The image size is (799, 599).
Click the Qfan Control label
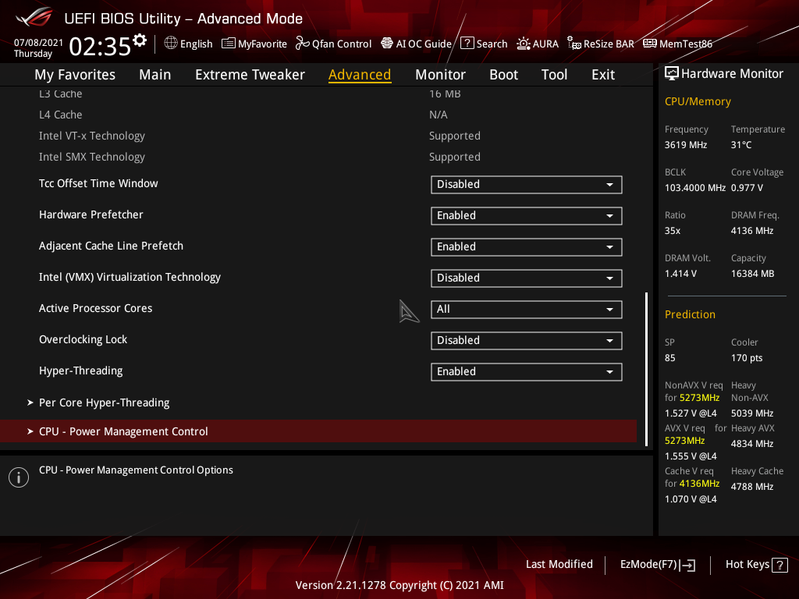click(342, 44)
